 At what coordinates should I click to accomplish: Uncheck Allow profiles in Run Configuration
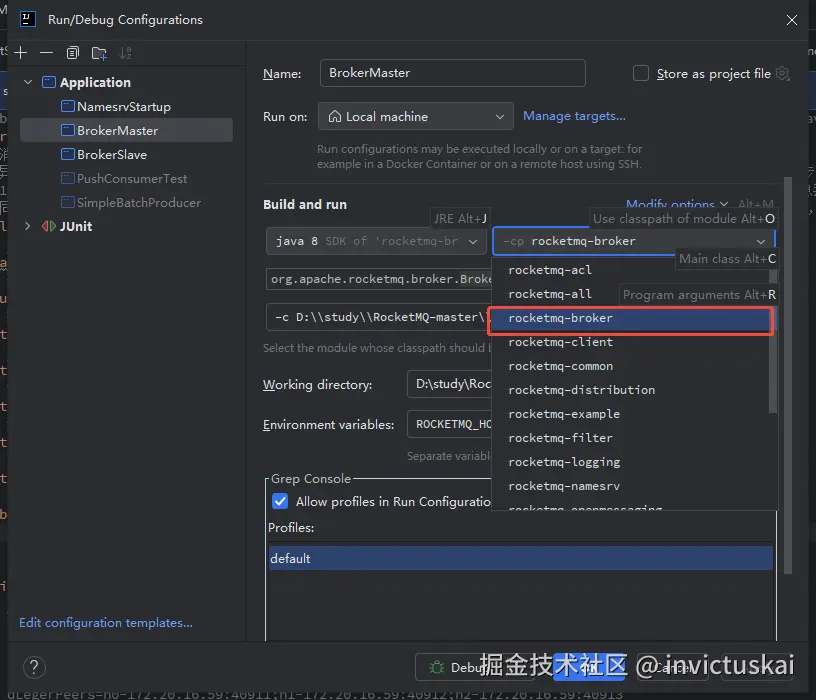280,501
